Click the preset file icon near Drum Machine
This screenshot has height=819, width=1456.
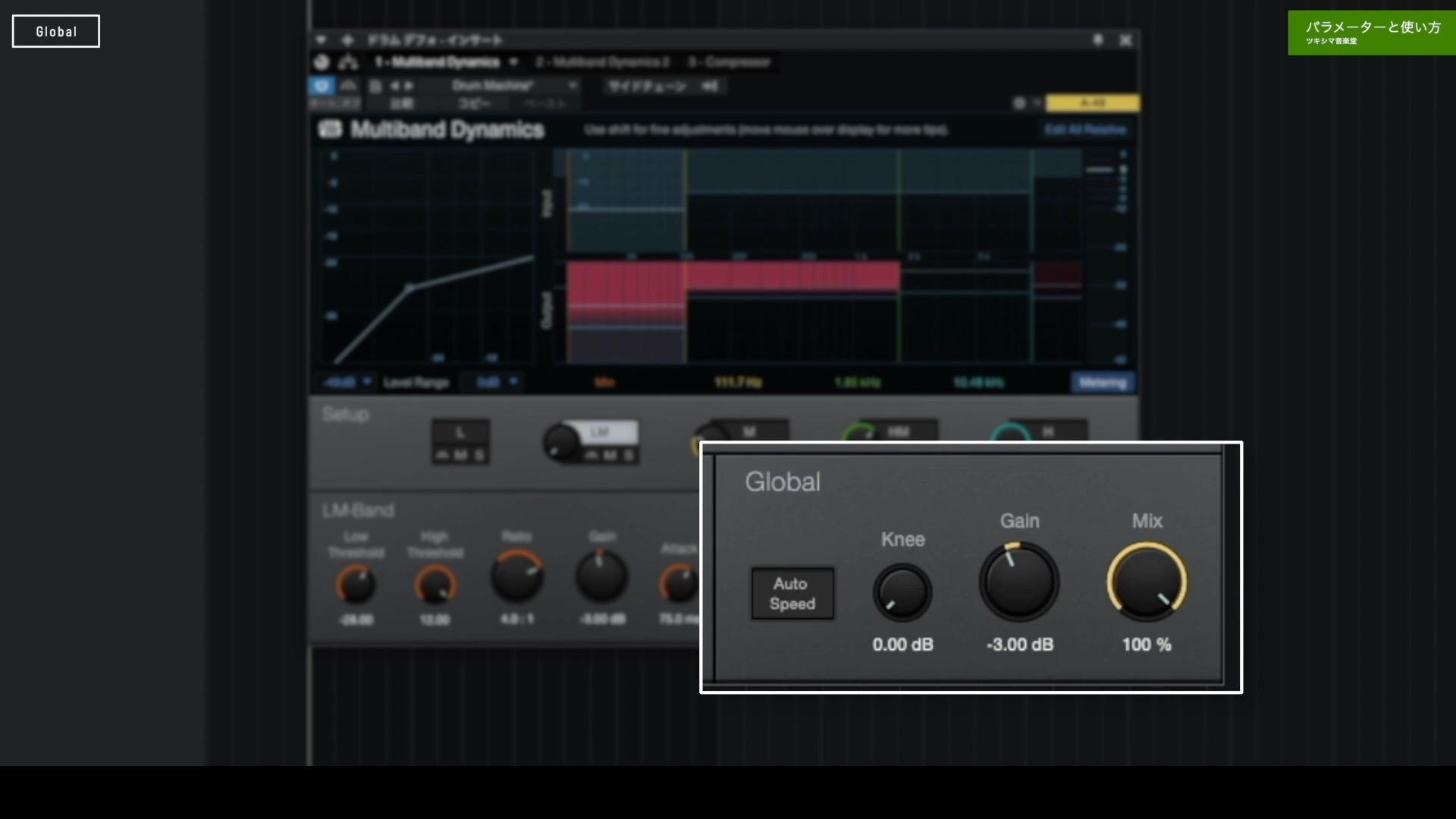375,86
